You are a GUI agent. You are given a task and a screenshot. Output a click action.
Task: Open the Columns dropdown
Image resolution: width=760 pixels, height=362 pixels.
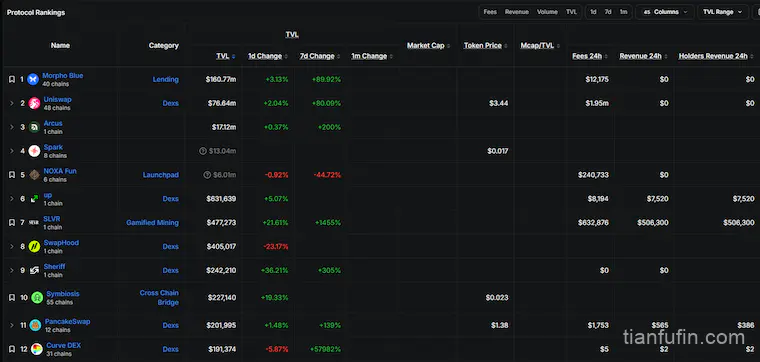(665, 12)
